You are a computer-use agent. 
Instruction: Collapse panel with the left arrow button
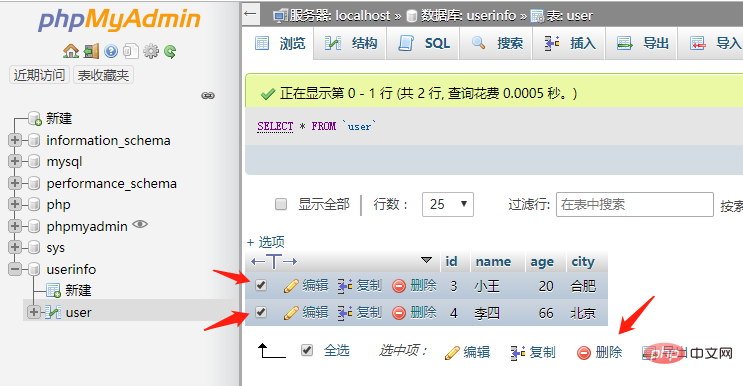point(250,14)
